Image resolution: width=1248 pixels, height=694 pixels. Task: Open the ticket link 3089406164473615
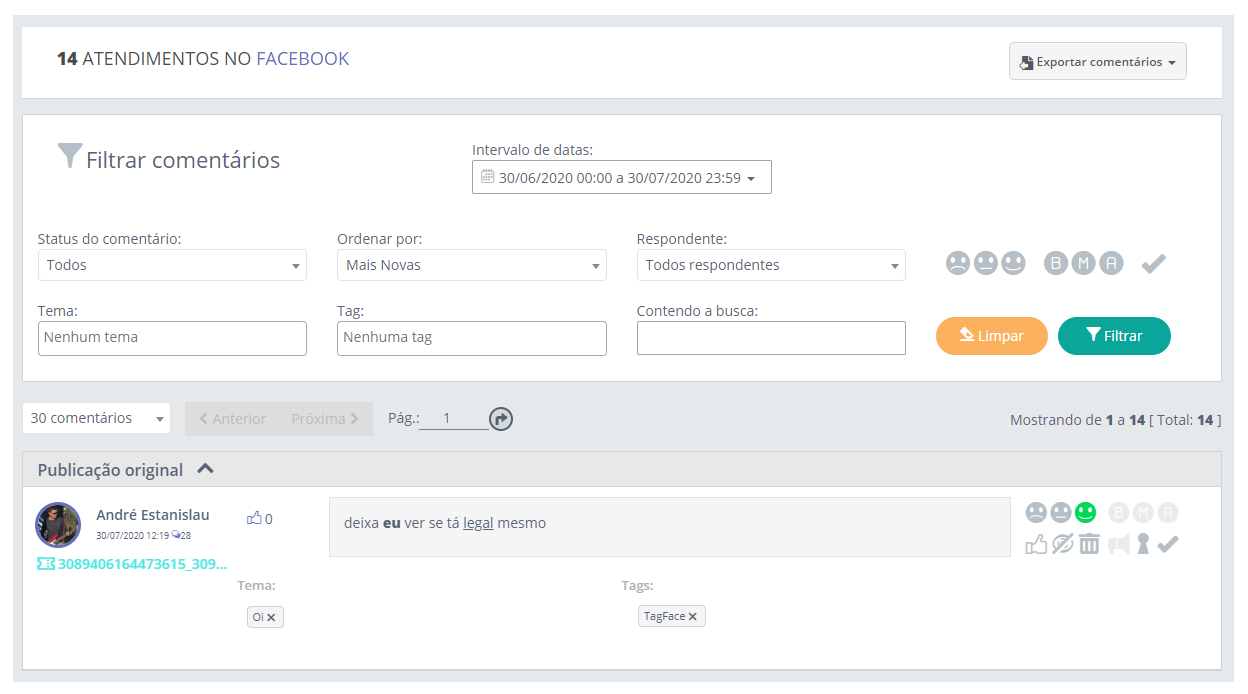click(132, 564)
